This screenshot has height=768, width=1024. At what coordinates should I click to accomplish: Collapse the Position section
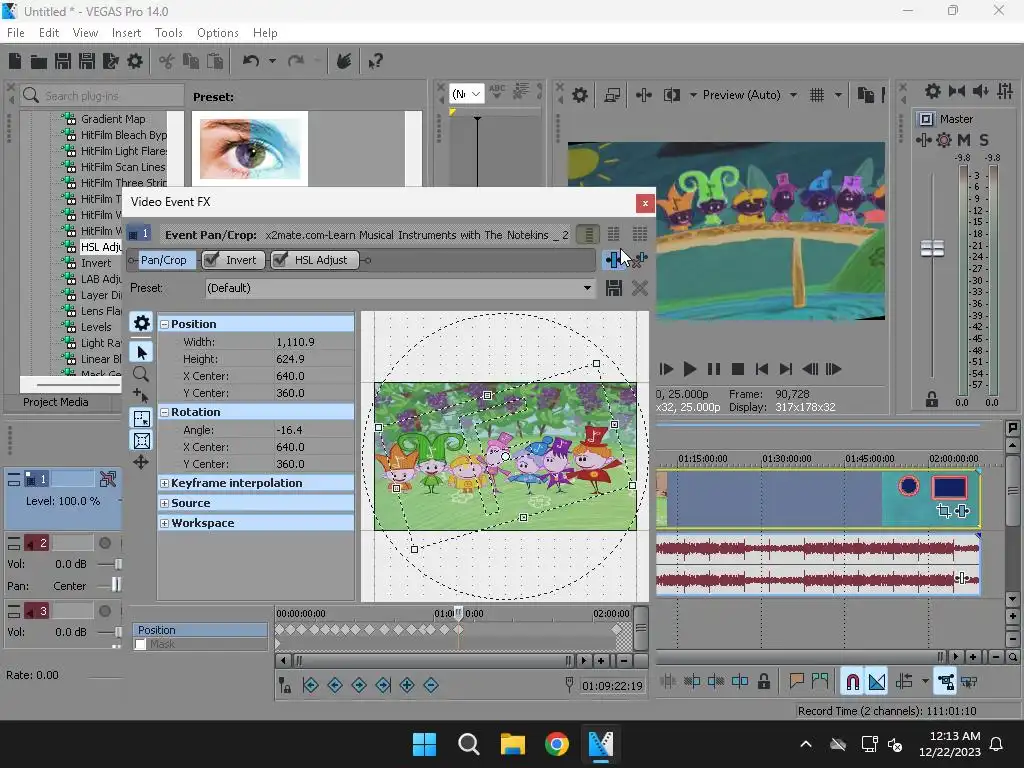(x=165, y=325)
